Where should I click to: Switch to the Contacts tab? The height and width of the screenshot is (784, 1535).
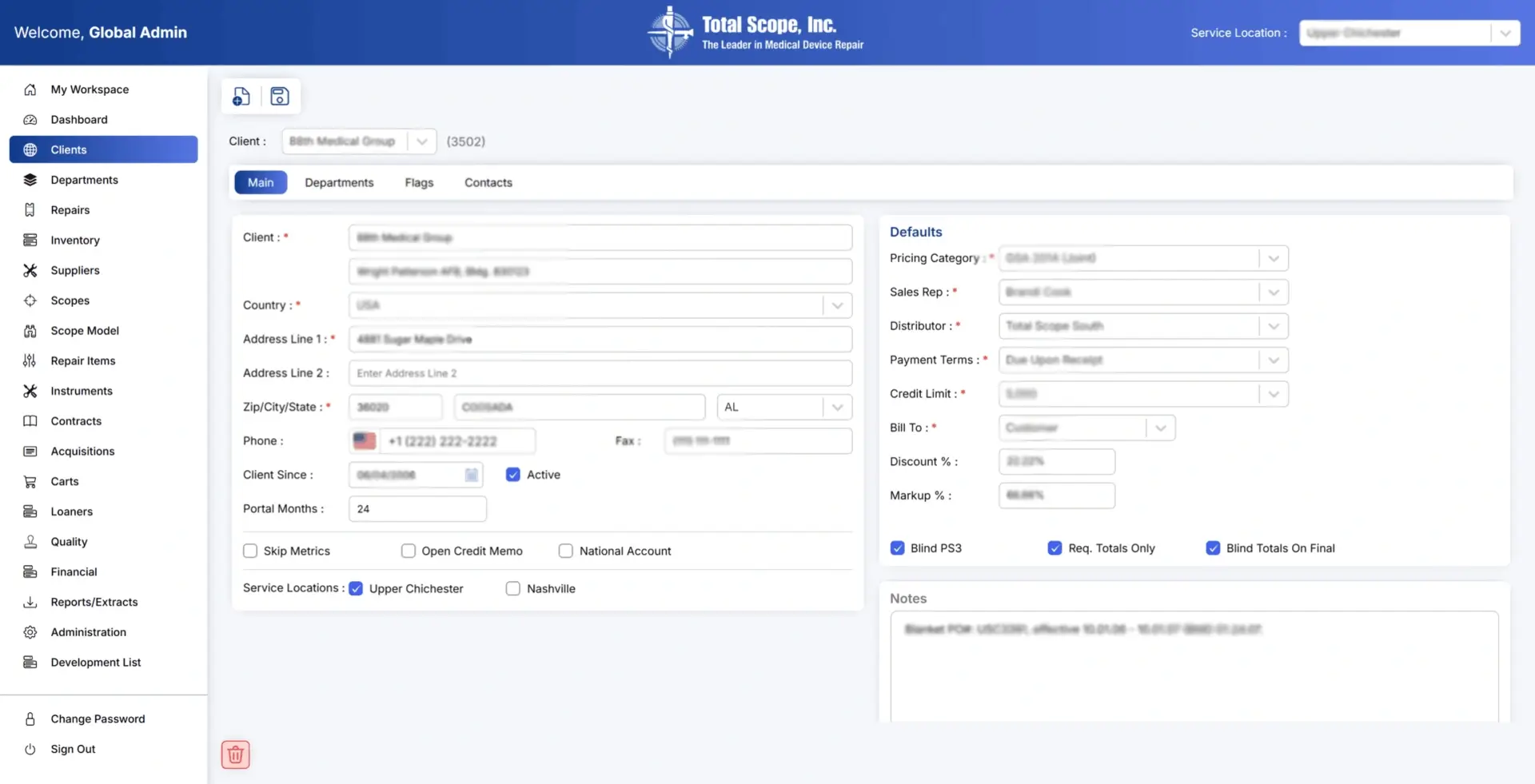pyautogui.click(x=488, y=182)
